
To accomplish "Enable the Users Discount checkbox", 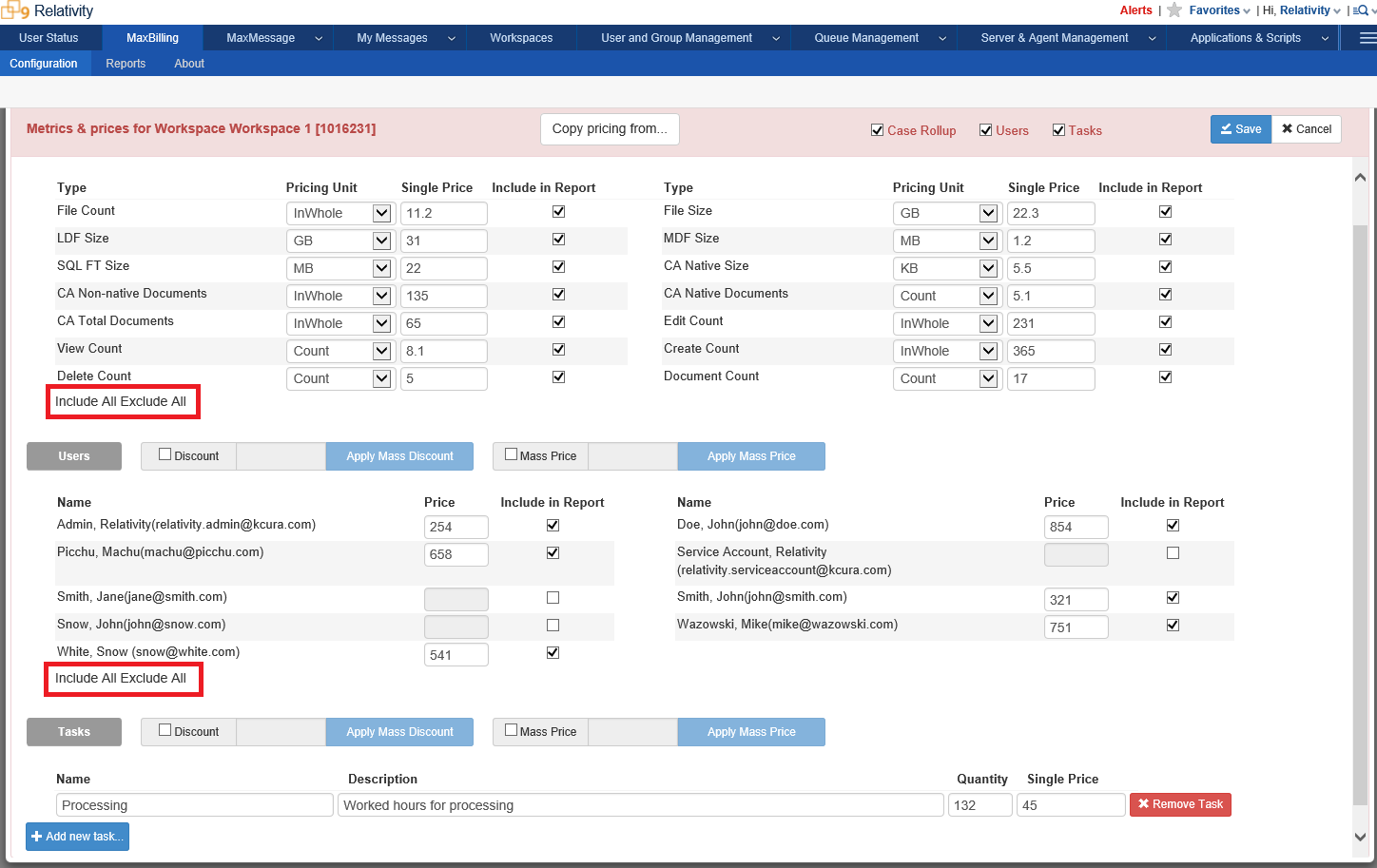I will [165, 454].
